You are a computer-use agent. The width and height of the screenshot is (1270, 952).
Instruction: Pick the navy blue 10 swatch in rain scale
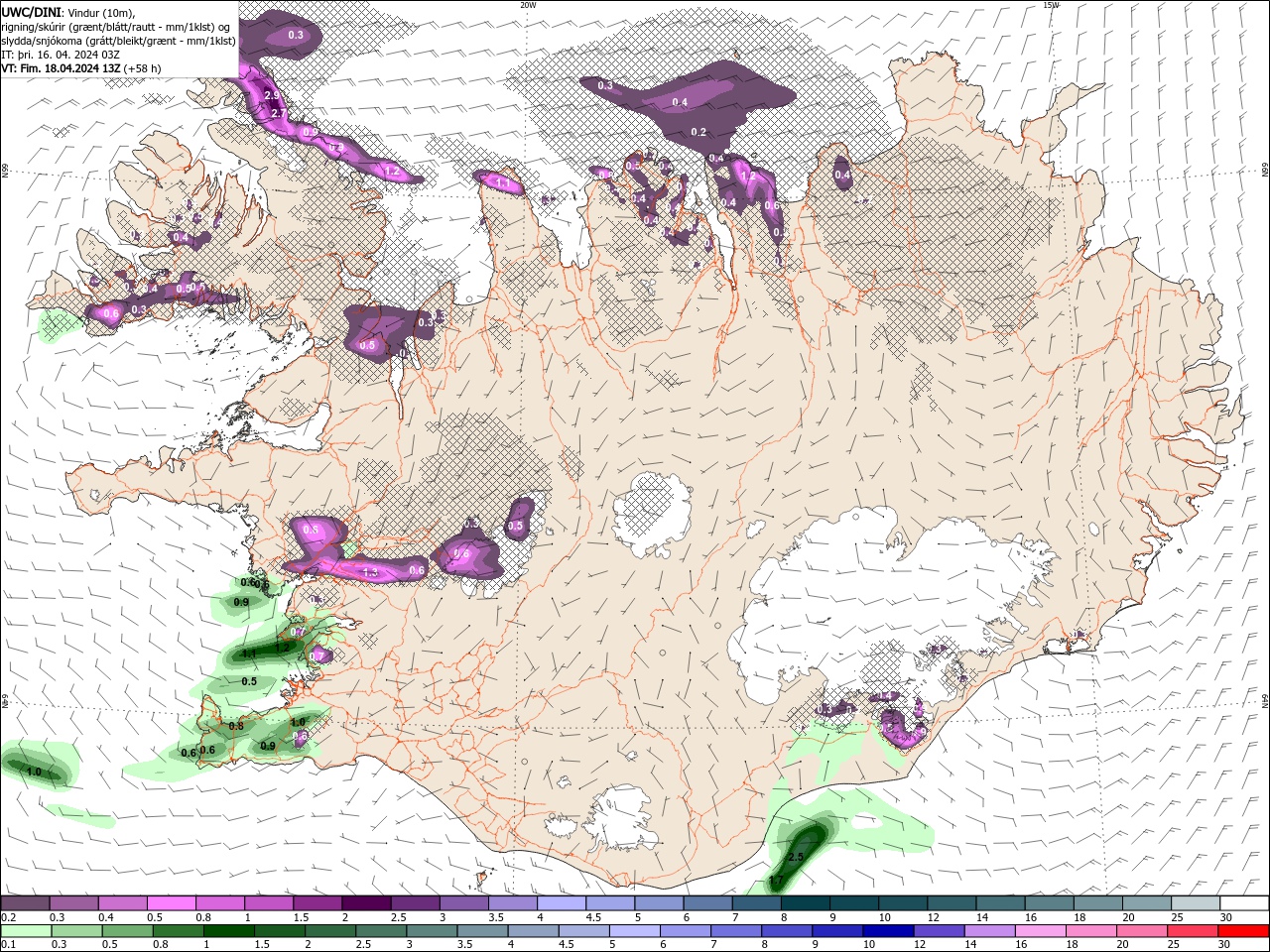[887, 931]
